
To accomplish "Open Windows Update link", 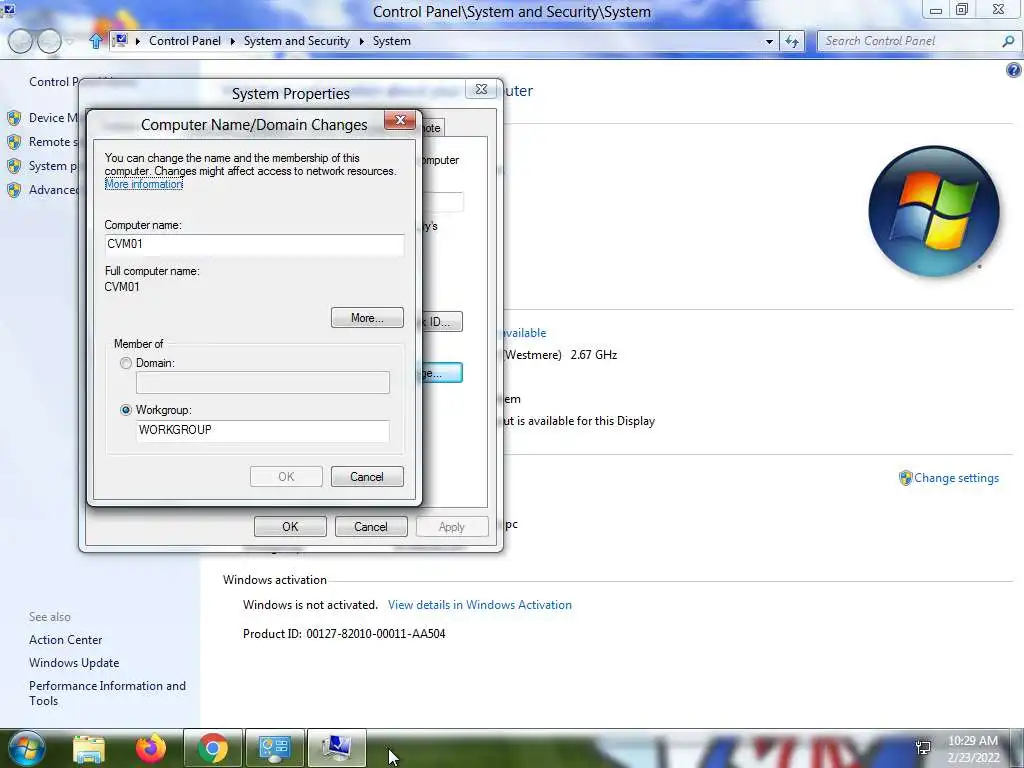I will tap(74, 663).
